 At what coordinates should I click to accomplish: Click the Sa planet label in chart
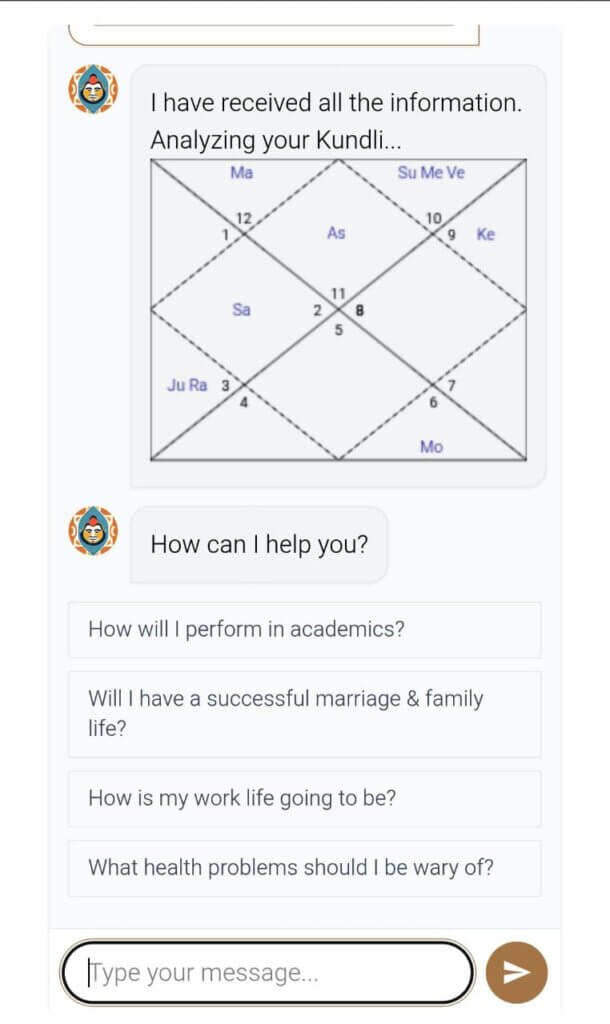(241, 309)
